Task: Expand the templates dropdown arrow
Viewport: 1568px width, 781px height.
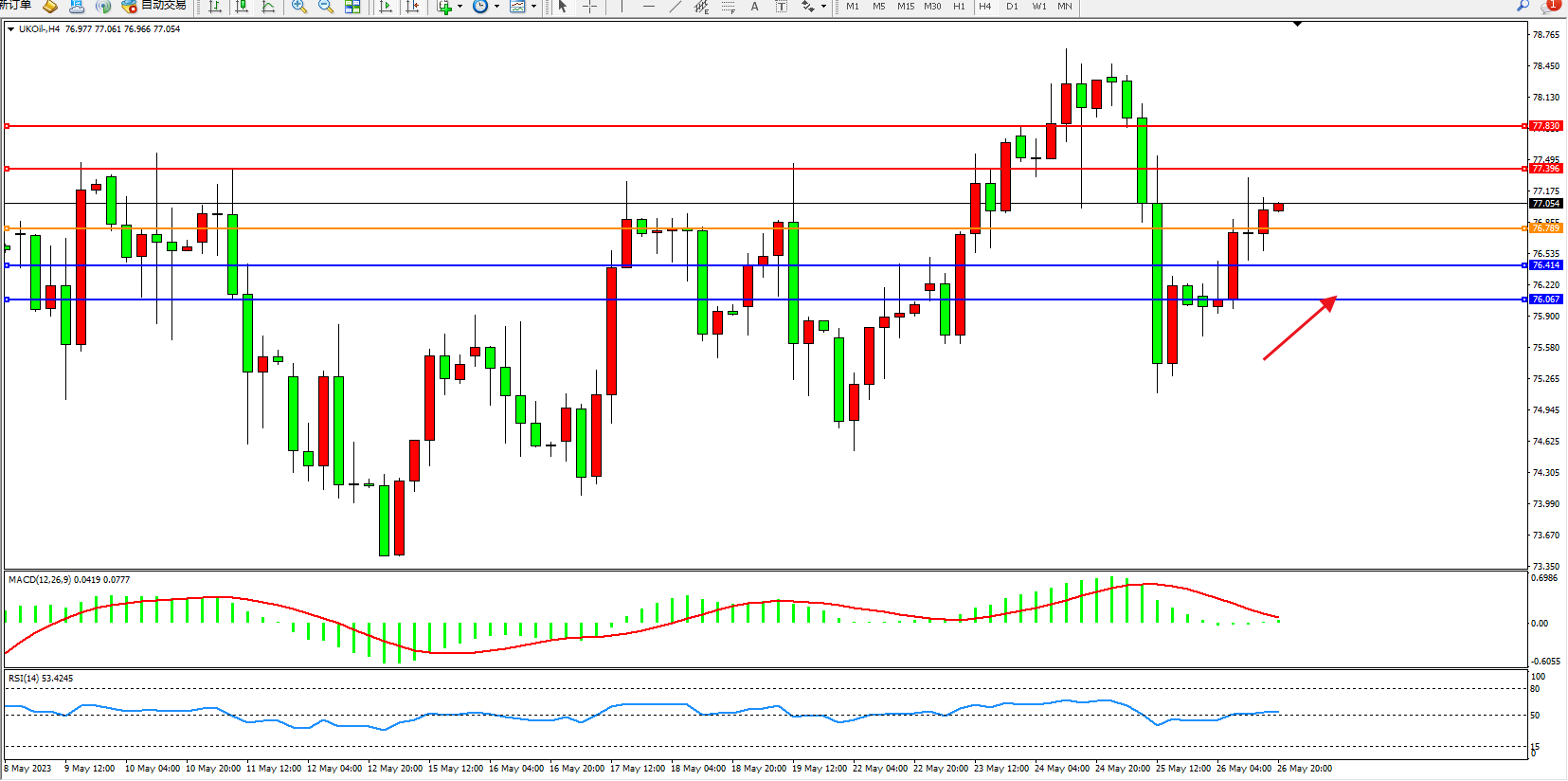Action: pyautogui.click(x=533, y=7)
